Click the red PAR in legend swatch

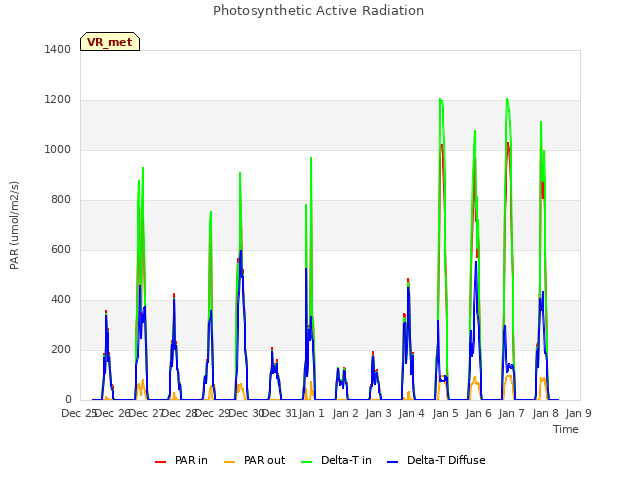[160, 462]
